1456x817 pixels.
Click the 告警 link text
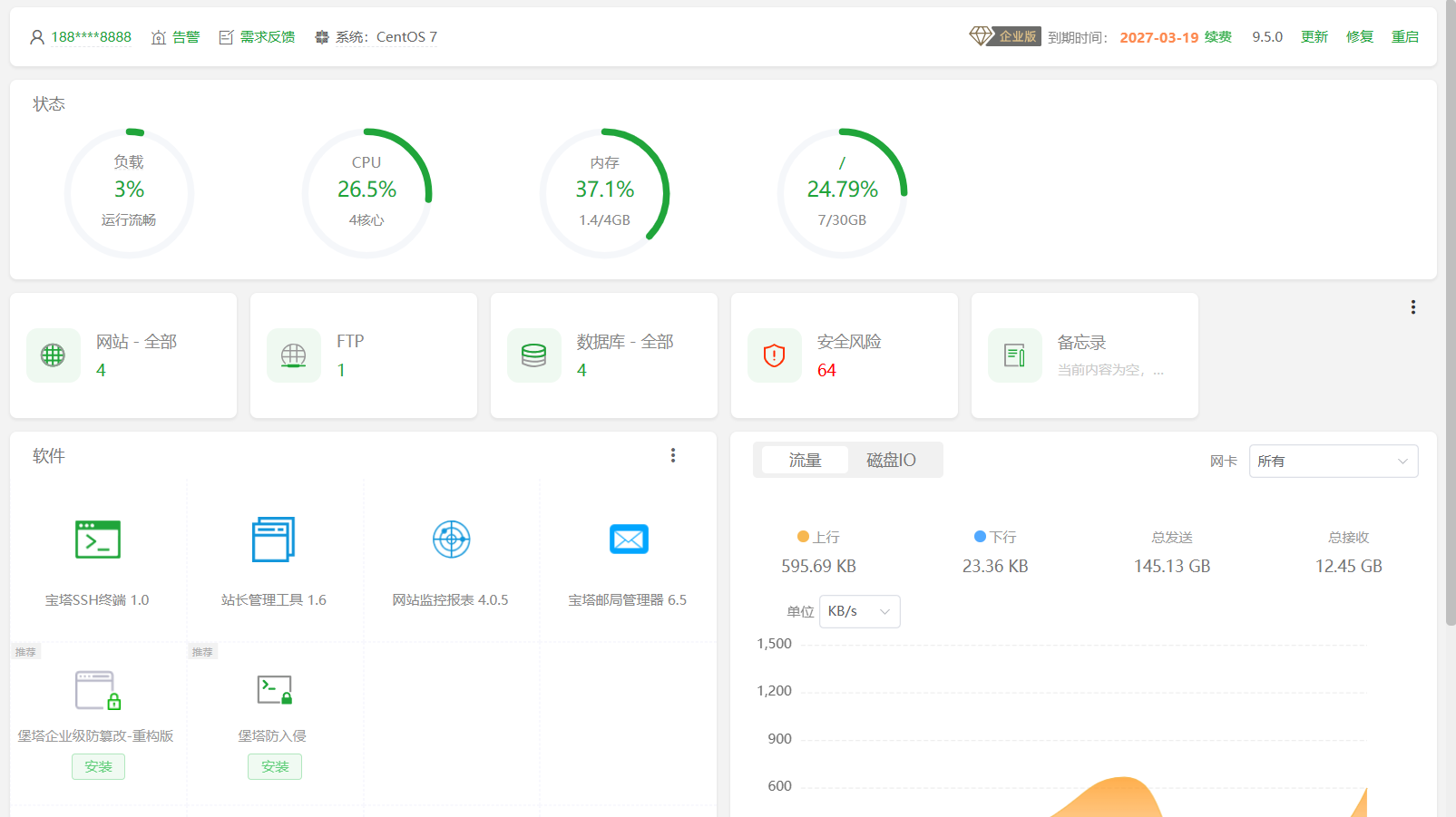click(x=186, y=37)
